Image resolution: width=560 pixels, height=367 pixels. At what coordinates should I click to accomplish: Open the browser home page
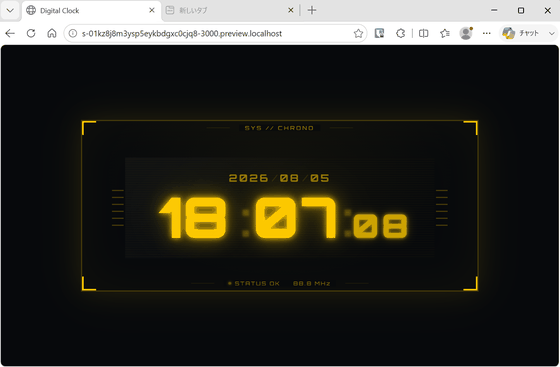point(52,33)
